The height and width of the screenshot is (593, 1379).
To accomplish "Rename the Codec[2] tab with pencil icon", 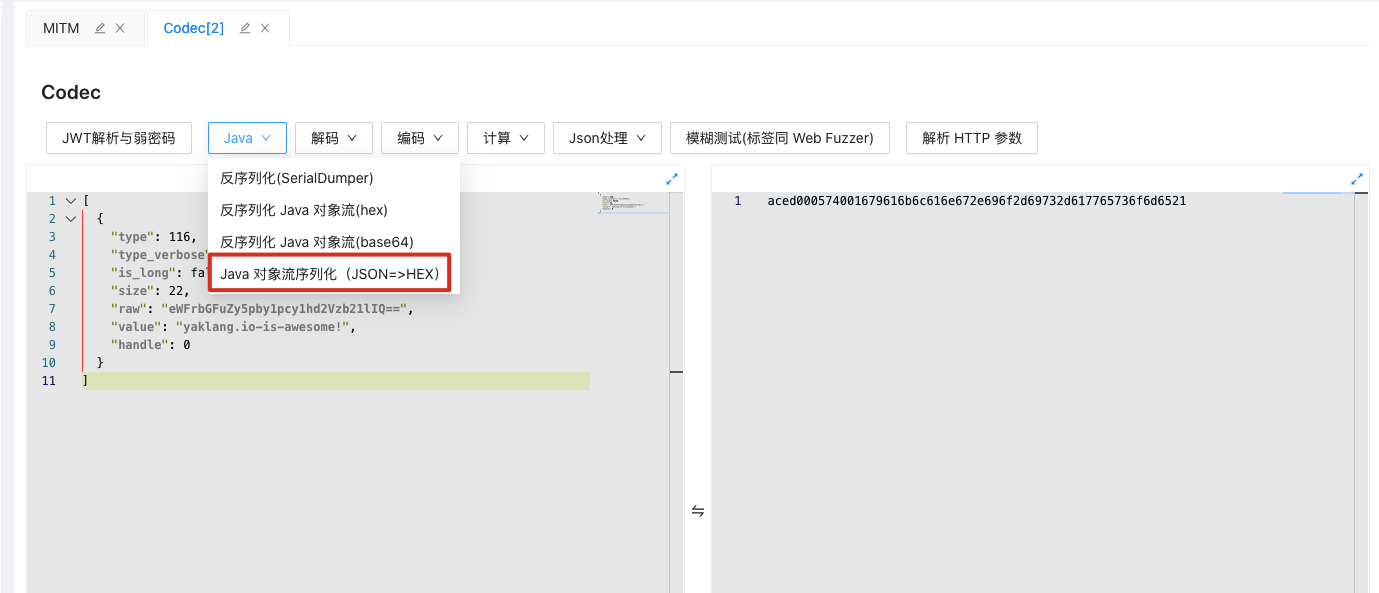I will pyautogui.click(x=245, y=28).
